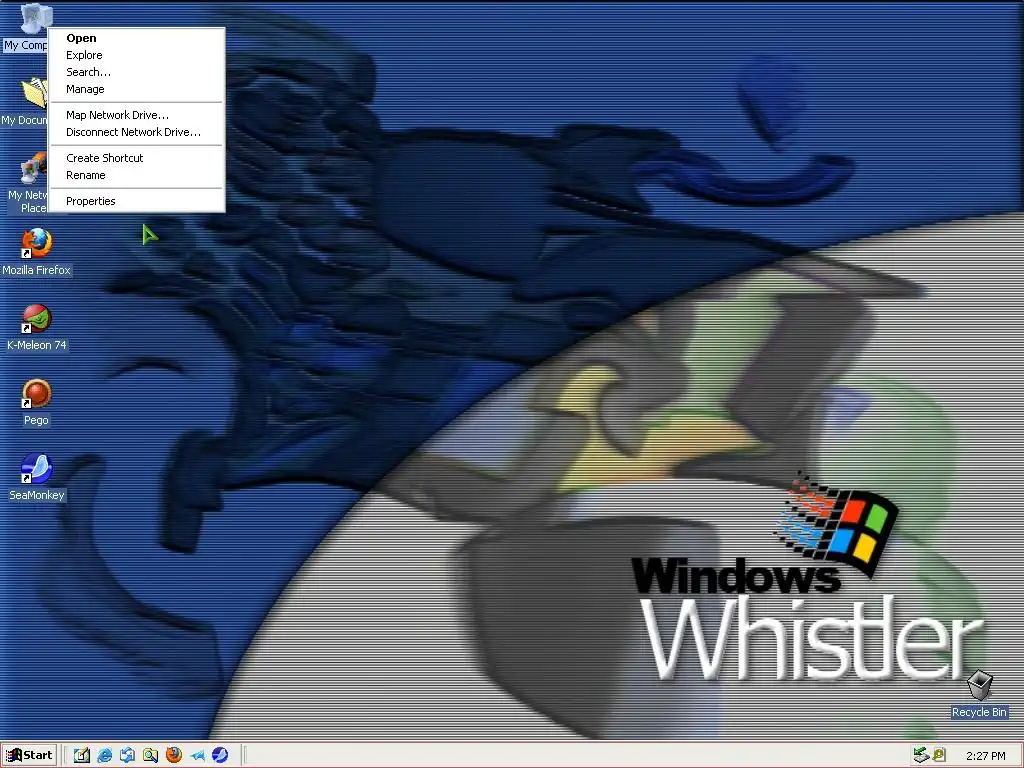The width and height of the screenshot is (1024, 768).
Task: Click the first quick launch notepad-style icon
Action: pos(82,756)
